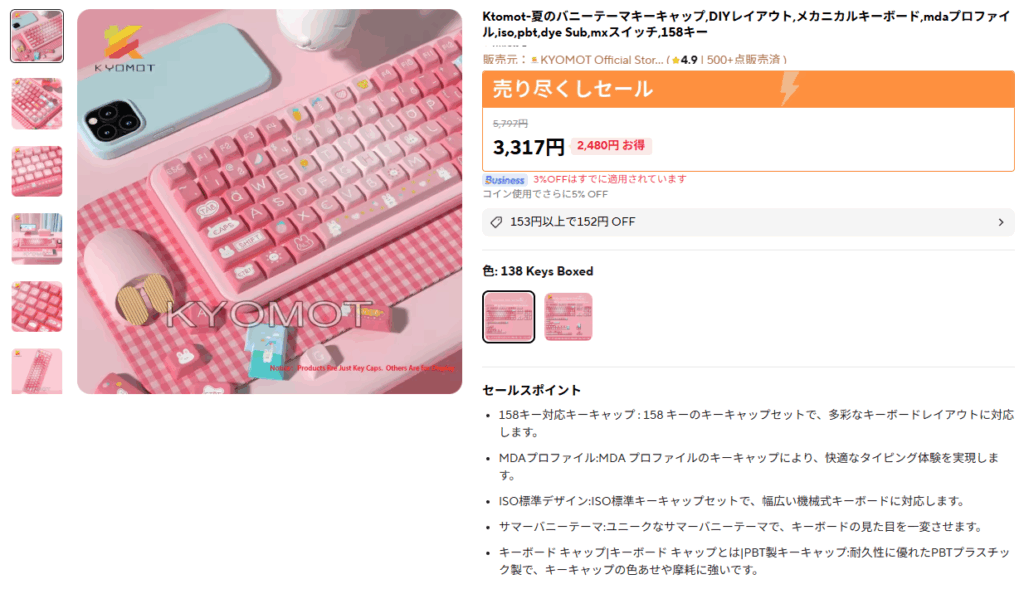
Task: Click the lightning bolt icon on sale banner
Action: 790,88
